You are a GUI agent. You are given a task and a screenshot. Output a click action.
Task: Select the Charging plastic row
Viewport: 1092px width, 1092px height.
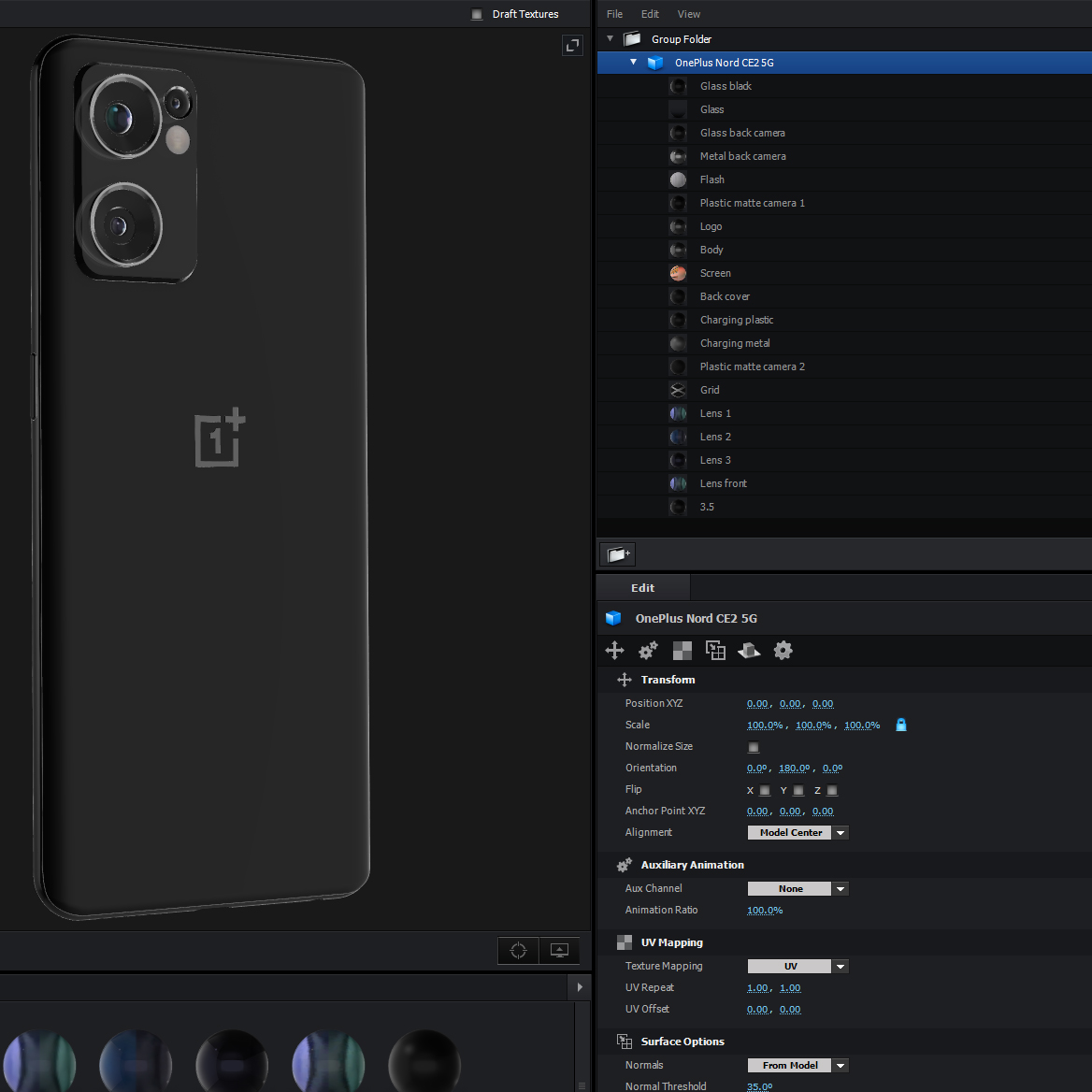[844, 320]
